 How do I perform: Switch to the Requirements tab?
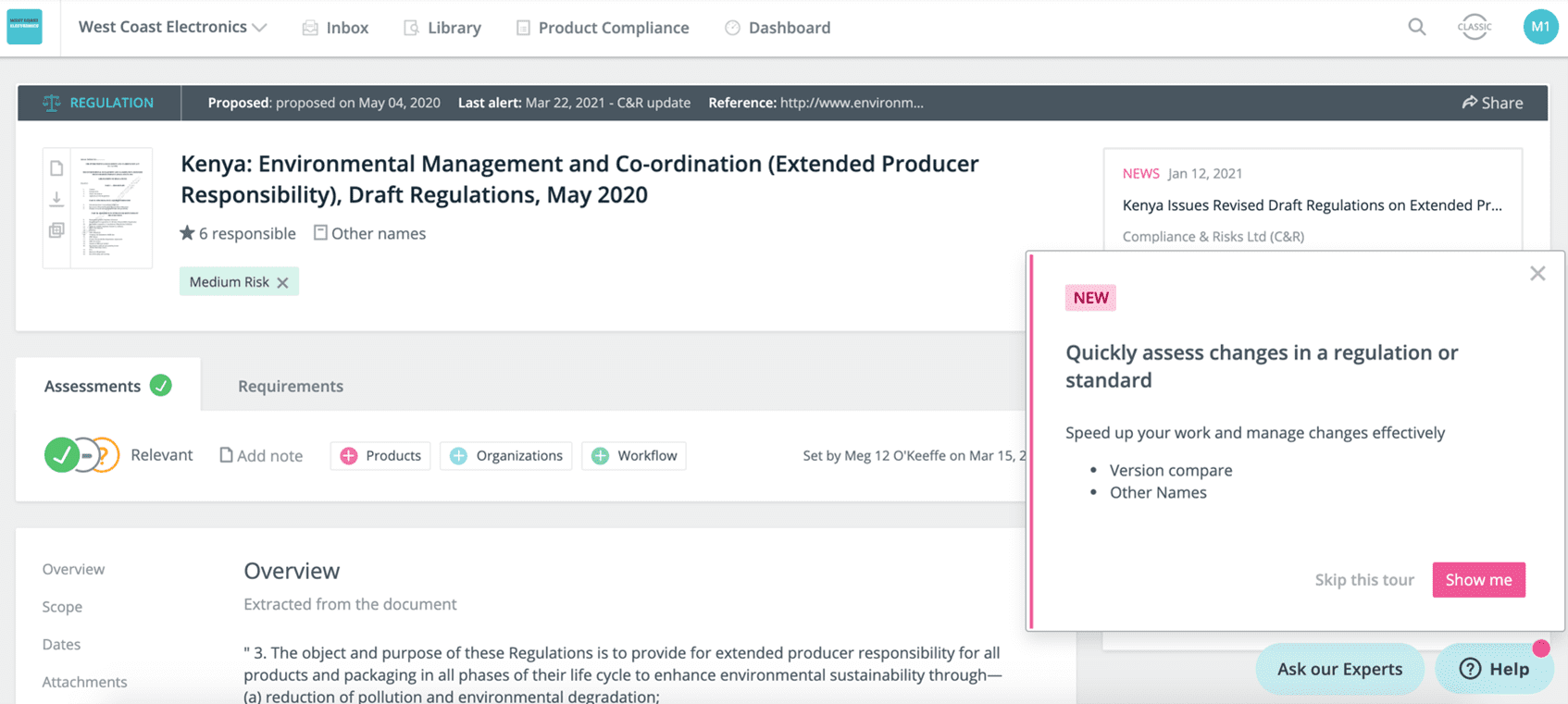[291, 386]
